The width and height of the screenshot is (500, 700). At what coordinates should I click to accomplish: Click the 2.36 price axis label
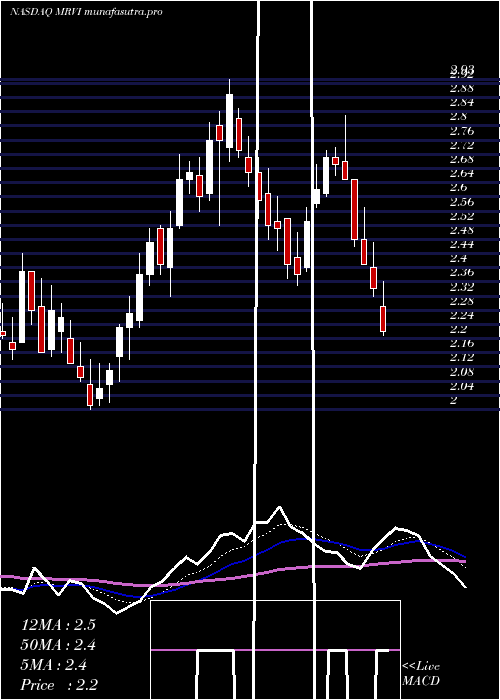coord(462,273)
